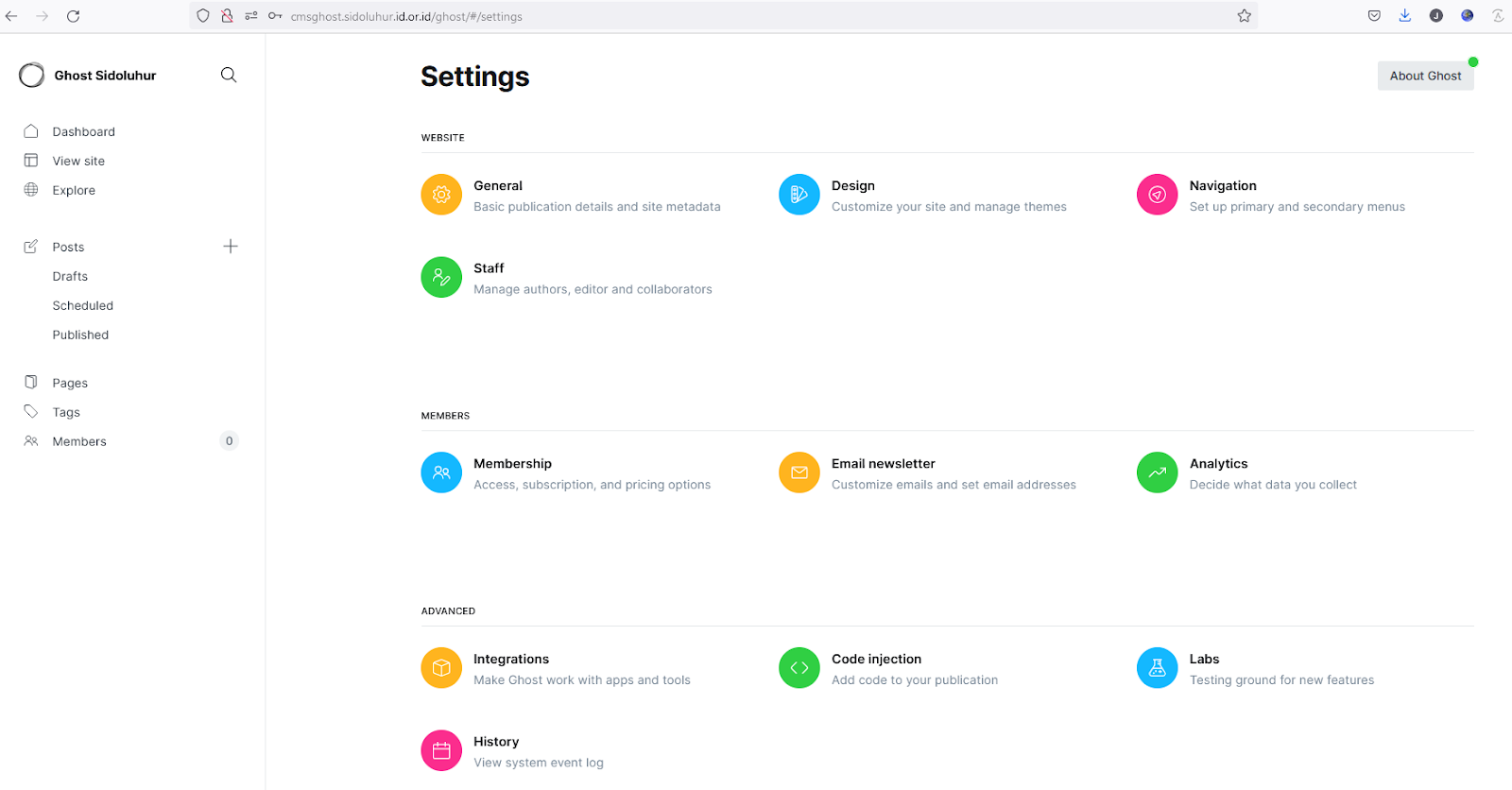Open Membership blue people icon
1512x790 pixels.
[441, 472]
